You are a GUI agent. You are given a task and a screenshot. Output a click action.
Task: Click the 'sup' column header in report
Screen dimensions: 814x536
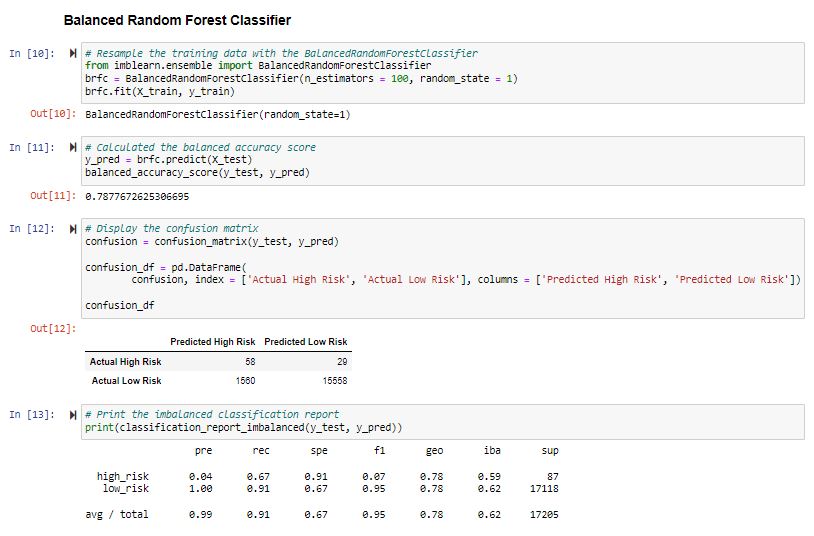[550, 451]
